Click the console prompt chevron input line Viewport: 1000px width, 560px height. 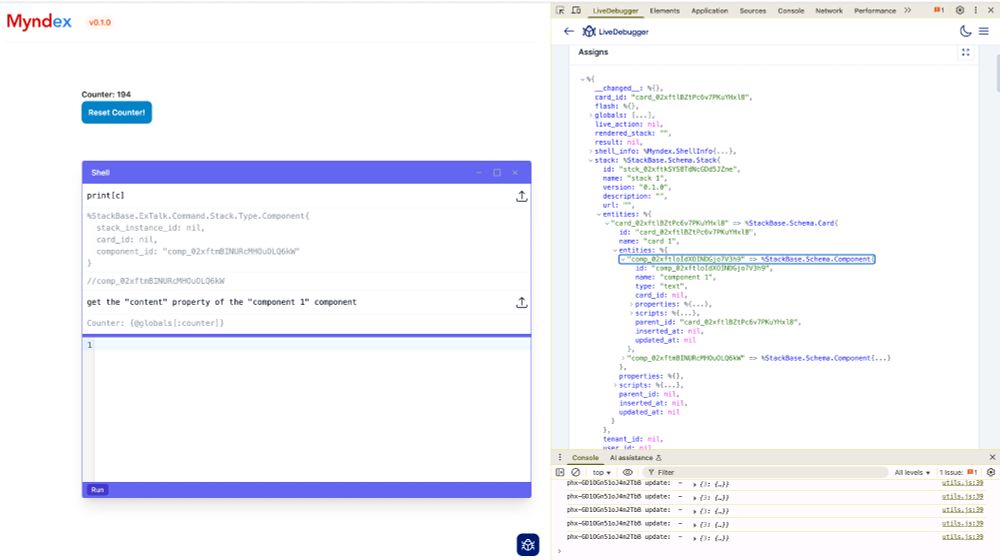point(775,550)
